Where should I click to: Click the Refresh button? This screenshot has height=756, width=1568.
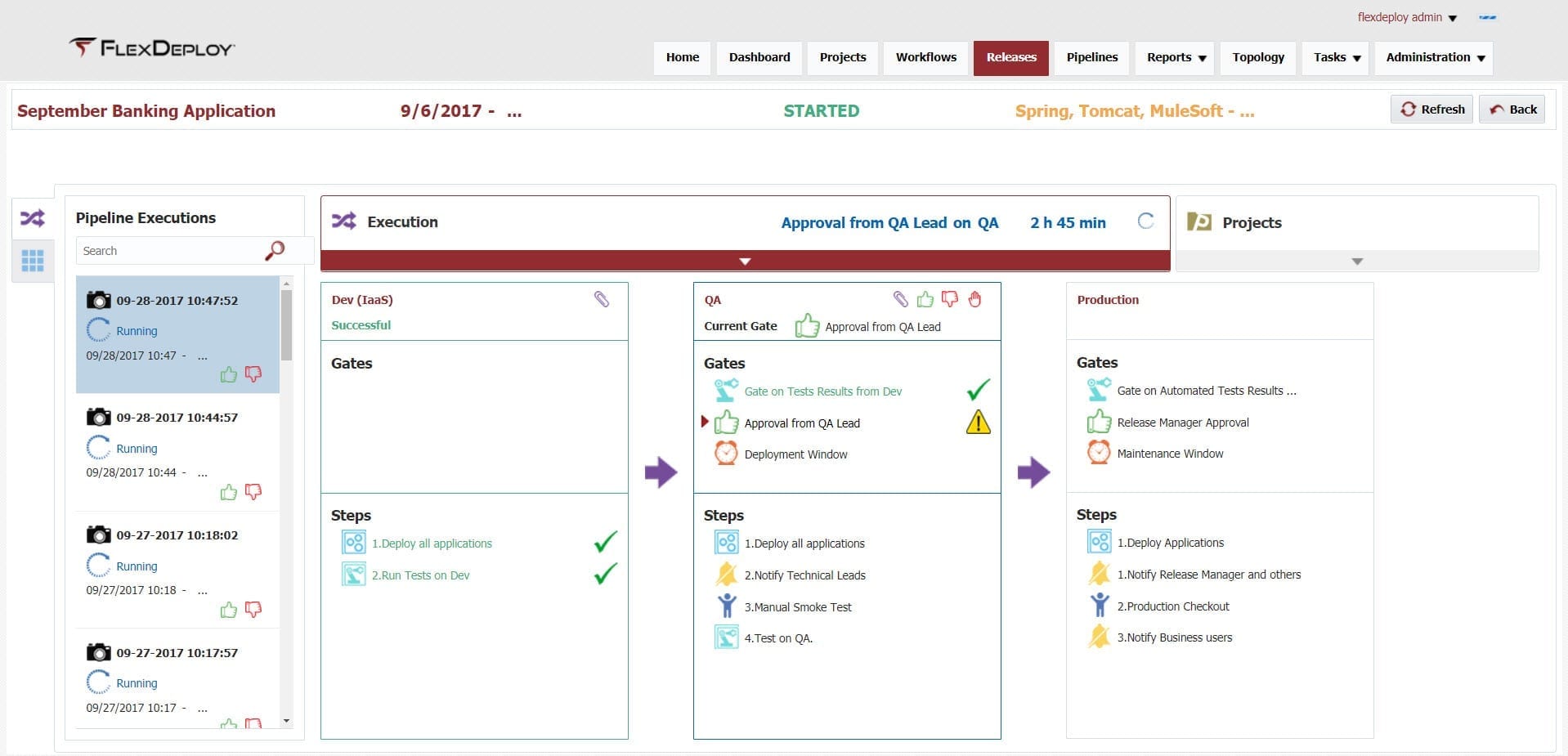(1432, 109)
